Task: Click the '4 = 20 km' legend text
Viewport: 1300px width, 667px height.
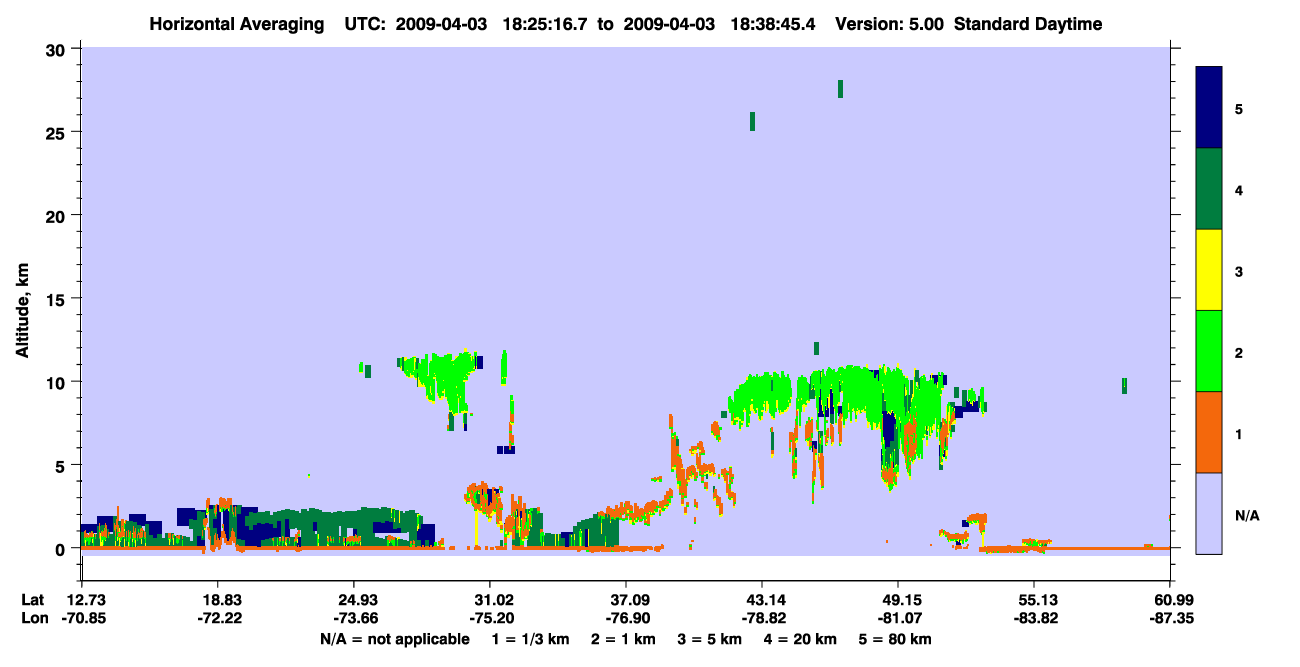Action: tap(801, 639)
